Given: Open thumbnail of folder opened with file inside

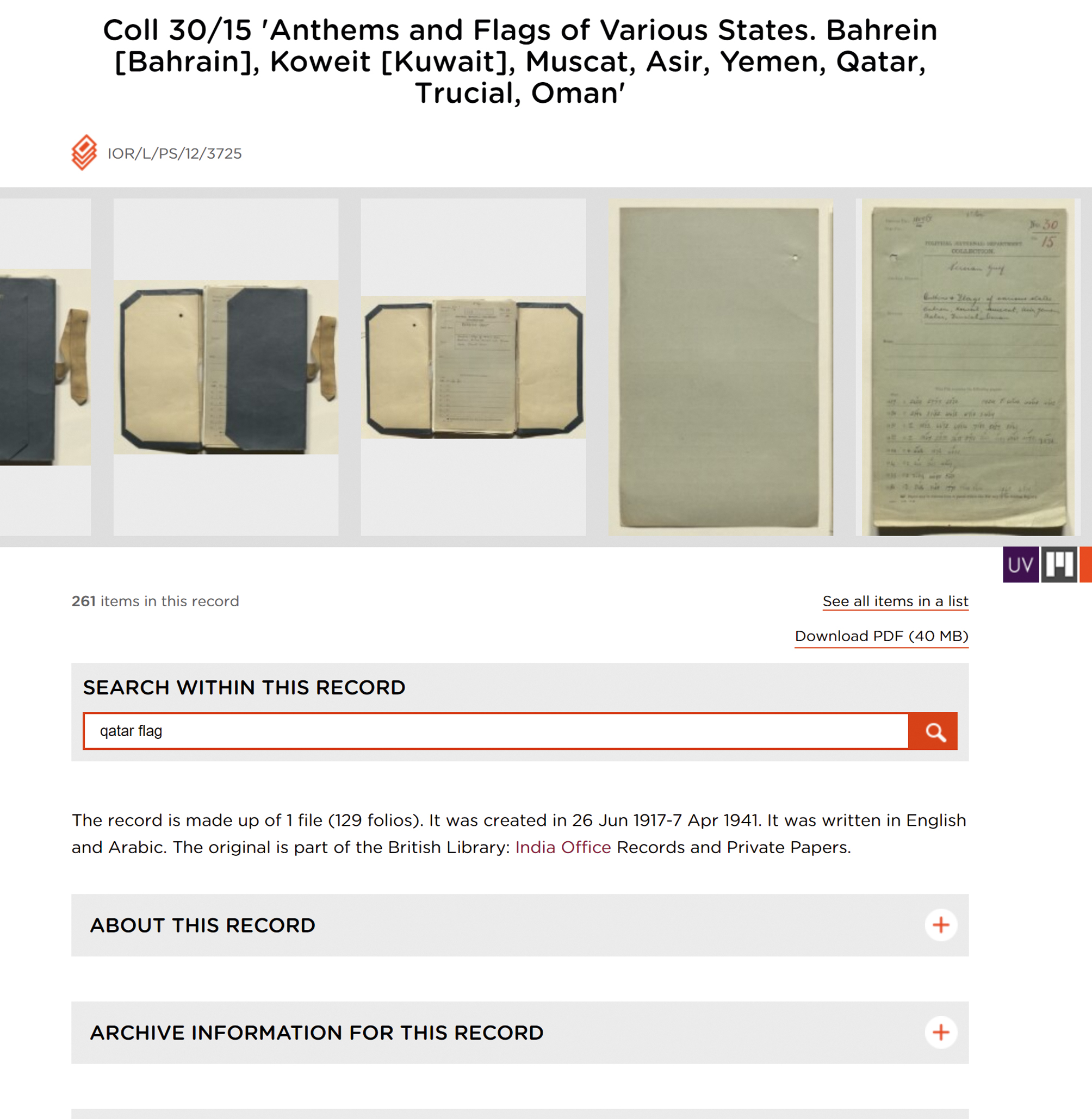Looking at the screenshot, I should pos(473,367).
